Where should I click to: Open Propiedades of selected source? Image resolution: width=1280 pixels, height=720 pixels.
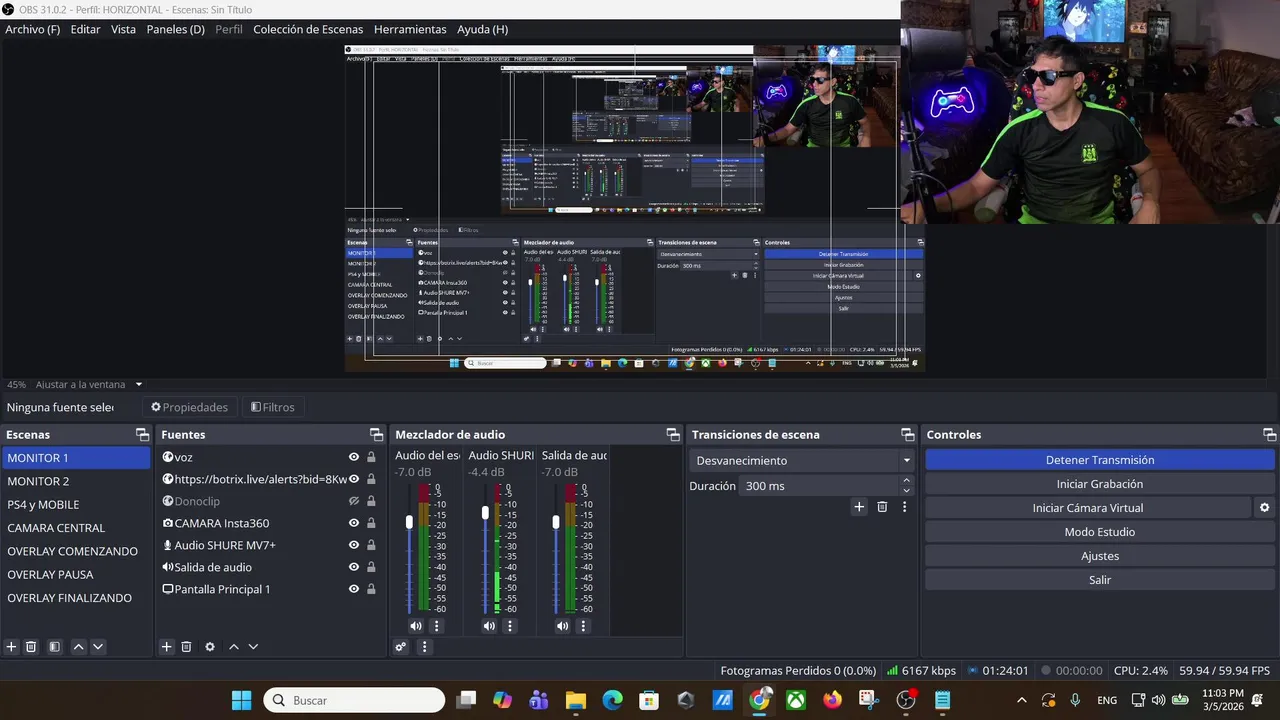(x=190, y=407)
